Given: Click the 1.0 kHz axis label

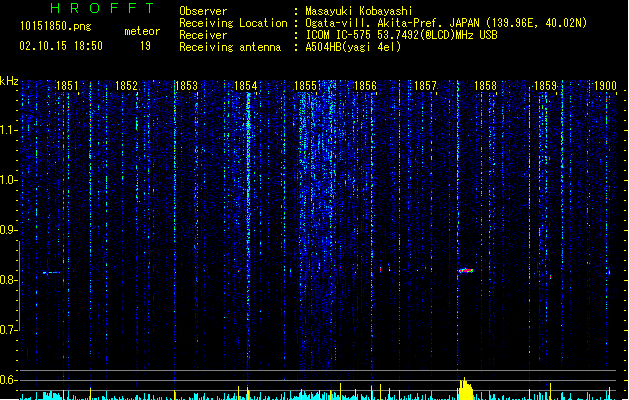Looking at the screenshot, I should (8, 180).
